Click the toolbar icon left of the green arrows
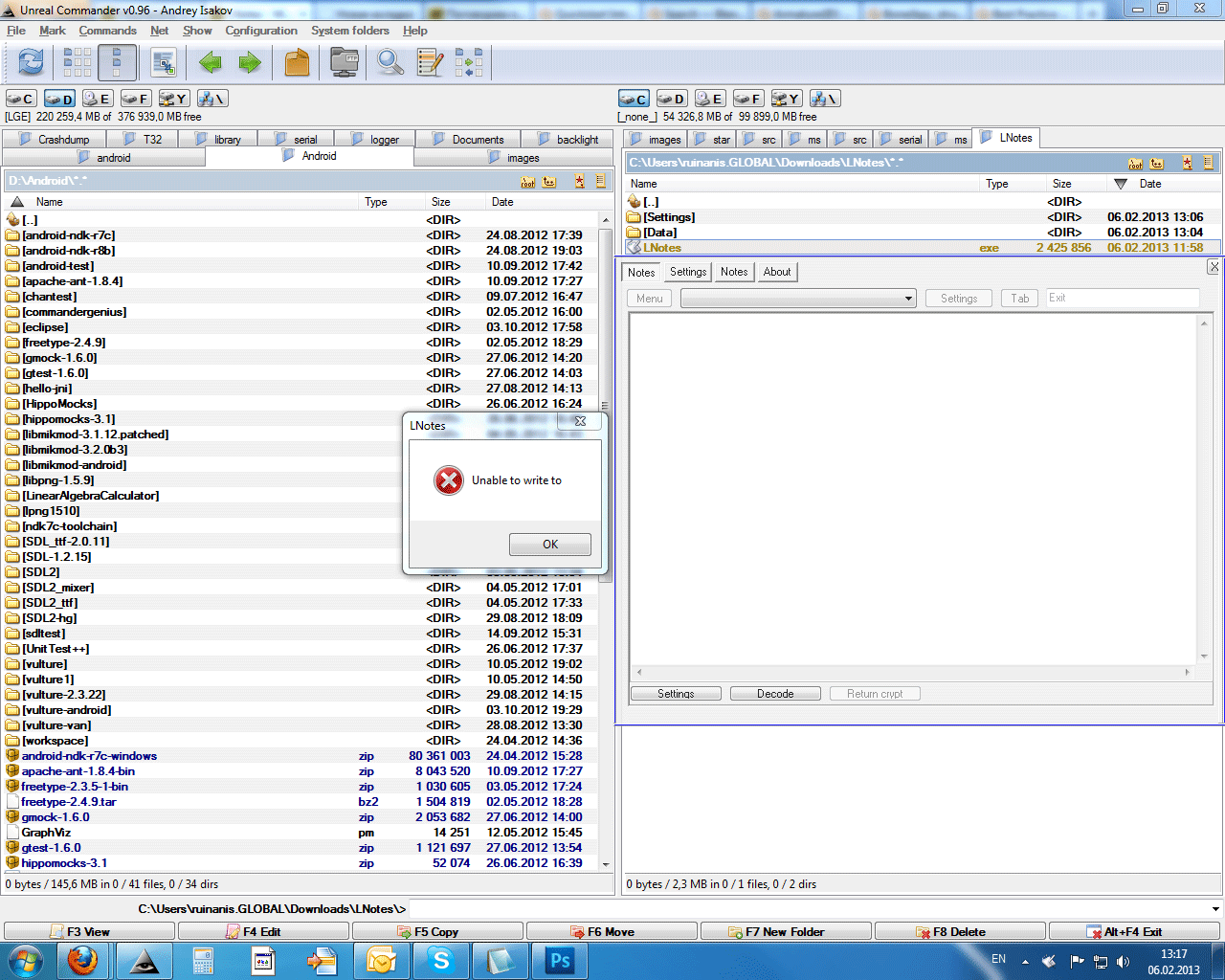 [x=164, y=63]
